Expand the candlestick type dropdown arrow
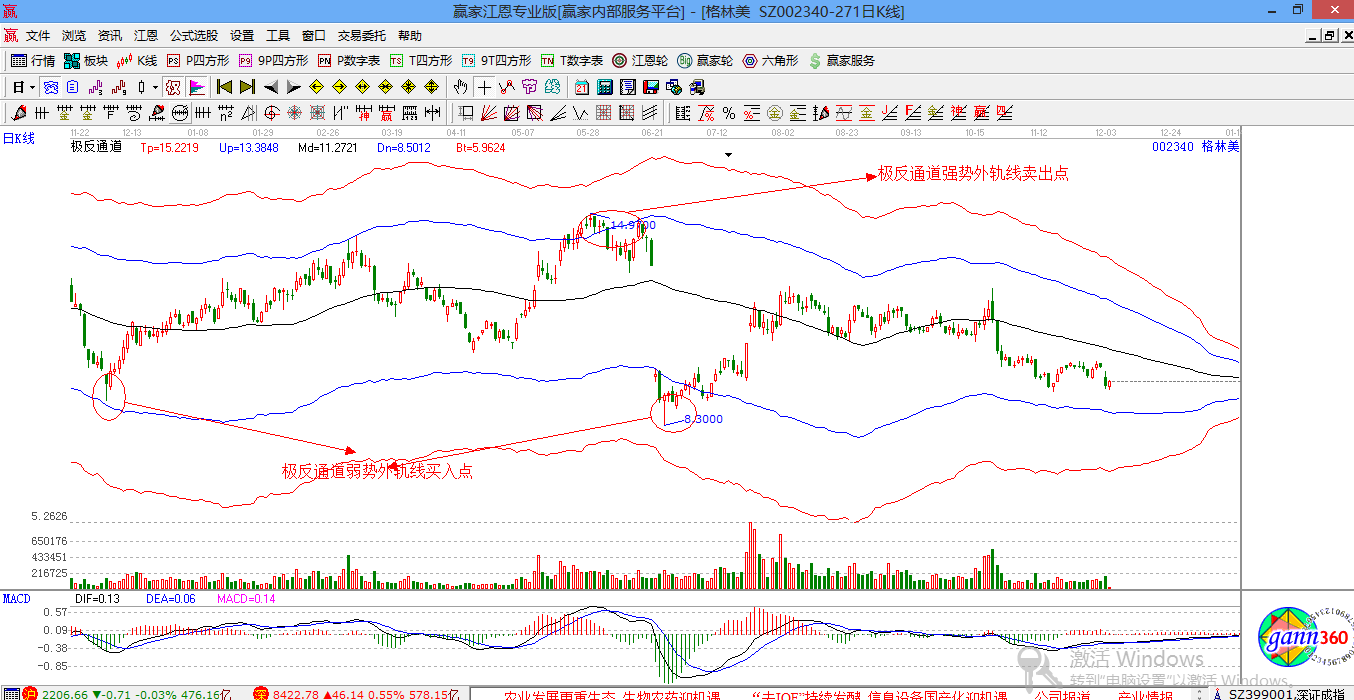Screen dimensions: 1354x700 coord(155,87)
